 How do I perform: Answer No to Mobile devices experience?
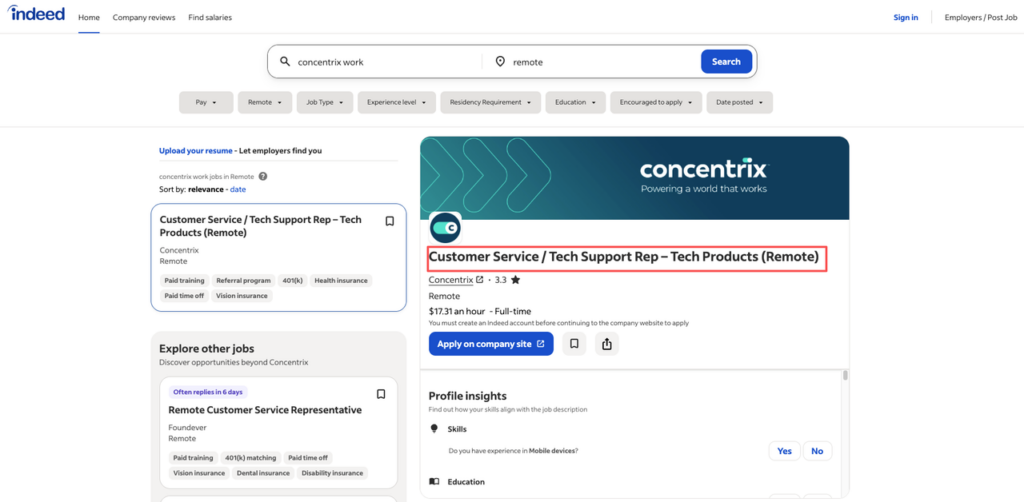[817, 451]
